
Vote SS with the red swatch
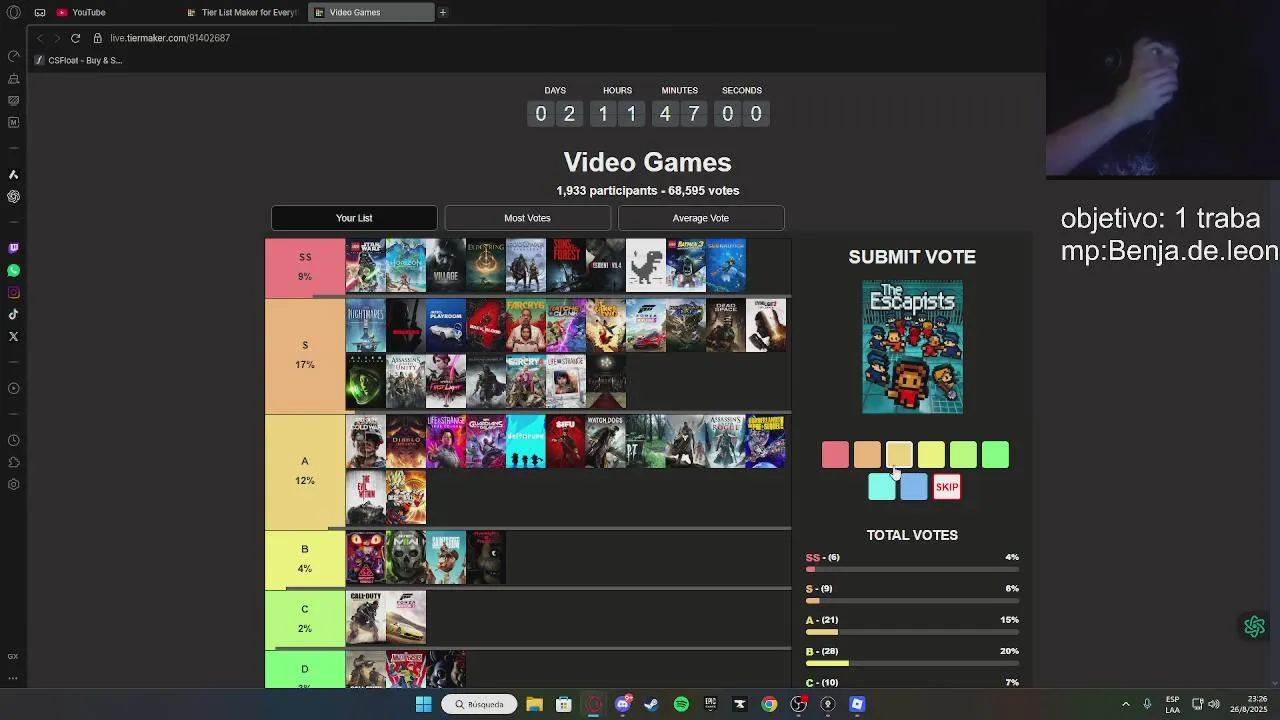835,455
